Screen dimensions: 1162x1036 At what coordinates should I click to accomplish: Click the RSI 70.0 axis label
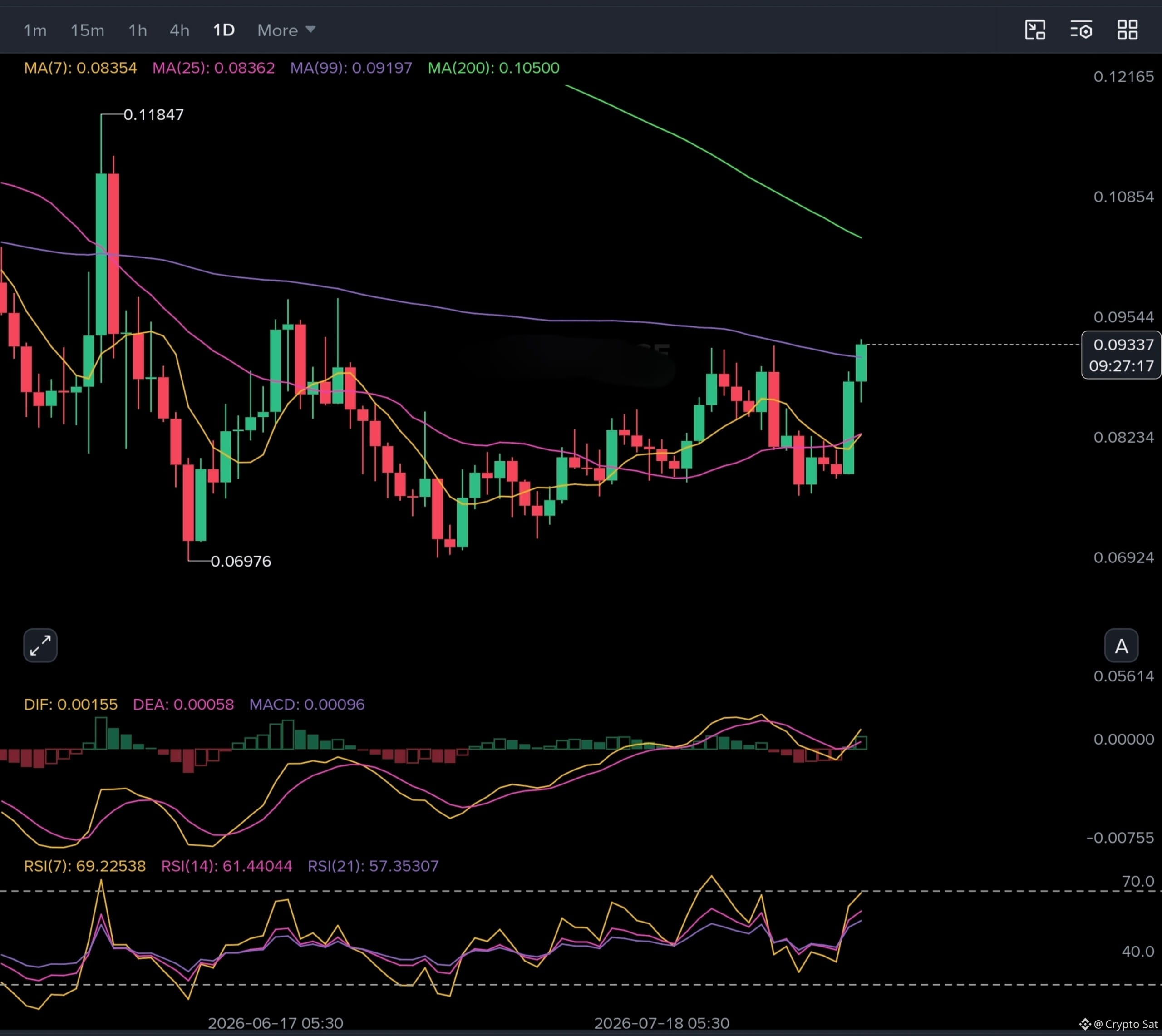click(x=1137, y=881)
